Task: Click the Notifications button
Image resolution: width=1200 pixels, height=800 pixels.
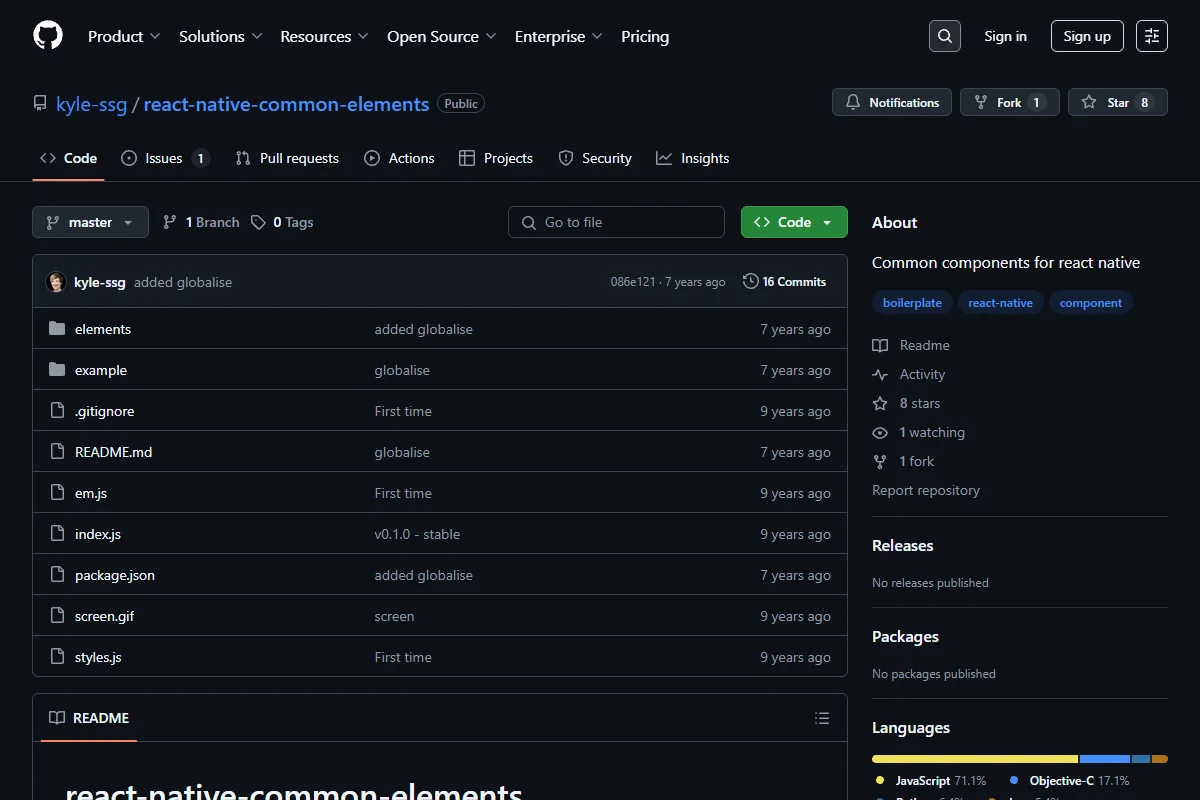Action: pos(892,102)
